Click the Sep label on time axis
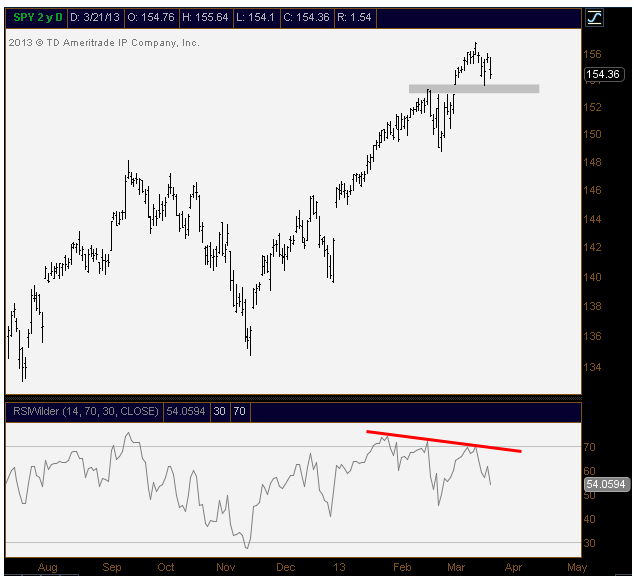This screenshot has width=634, height=586. tap(112, 567)
